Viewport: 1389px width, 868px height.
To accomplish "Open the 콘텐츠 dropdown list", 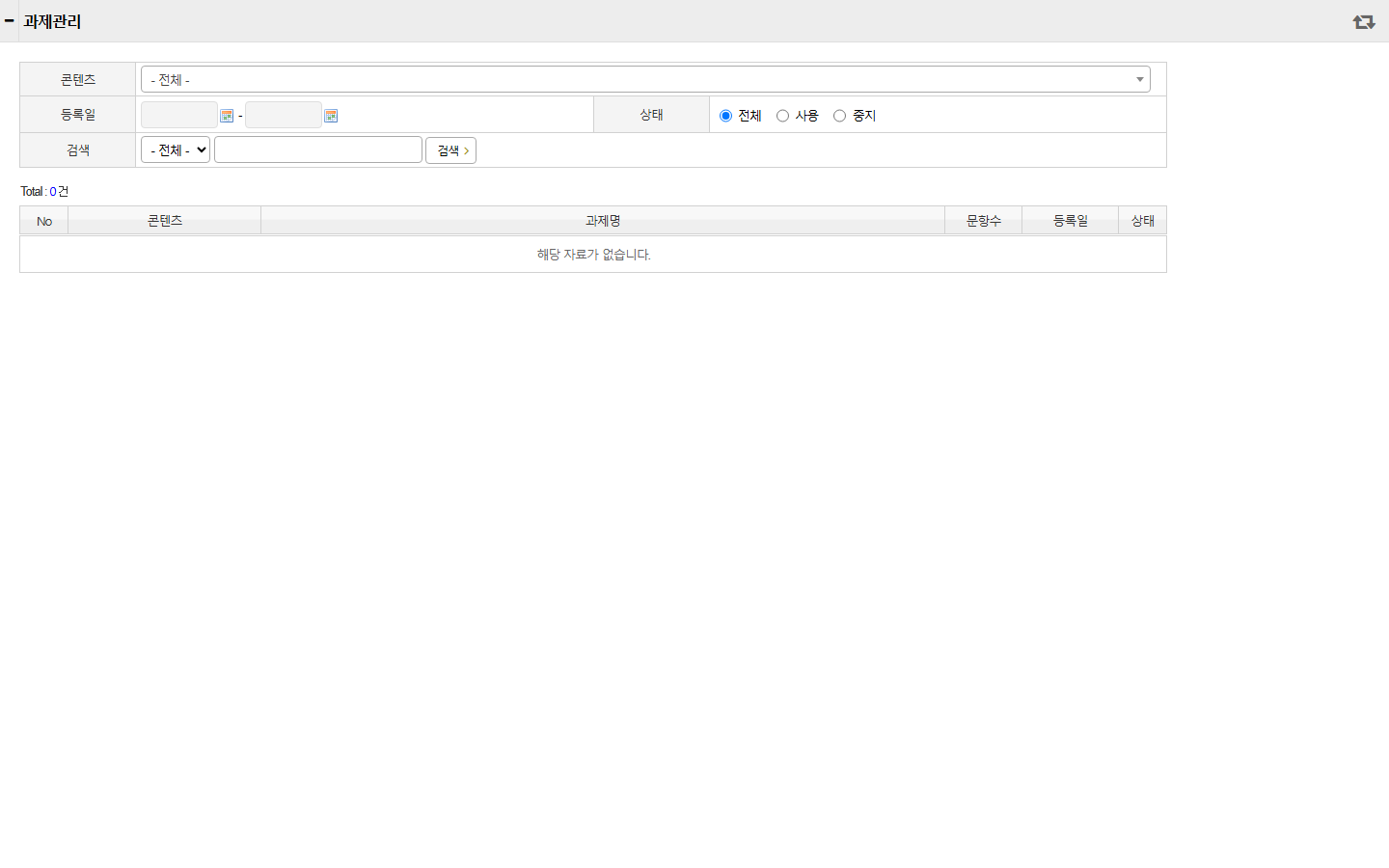I will coord(645,79).
